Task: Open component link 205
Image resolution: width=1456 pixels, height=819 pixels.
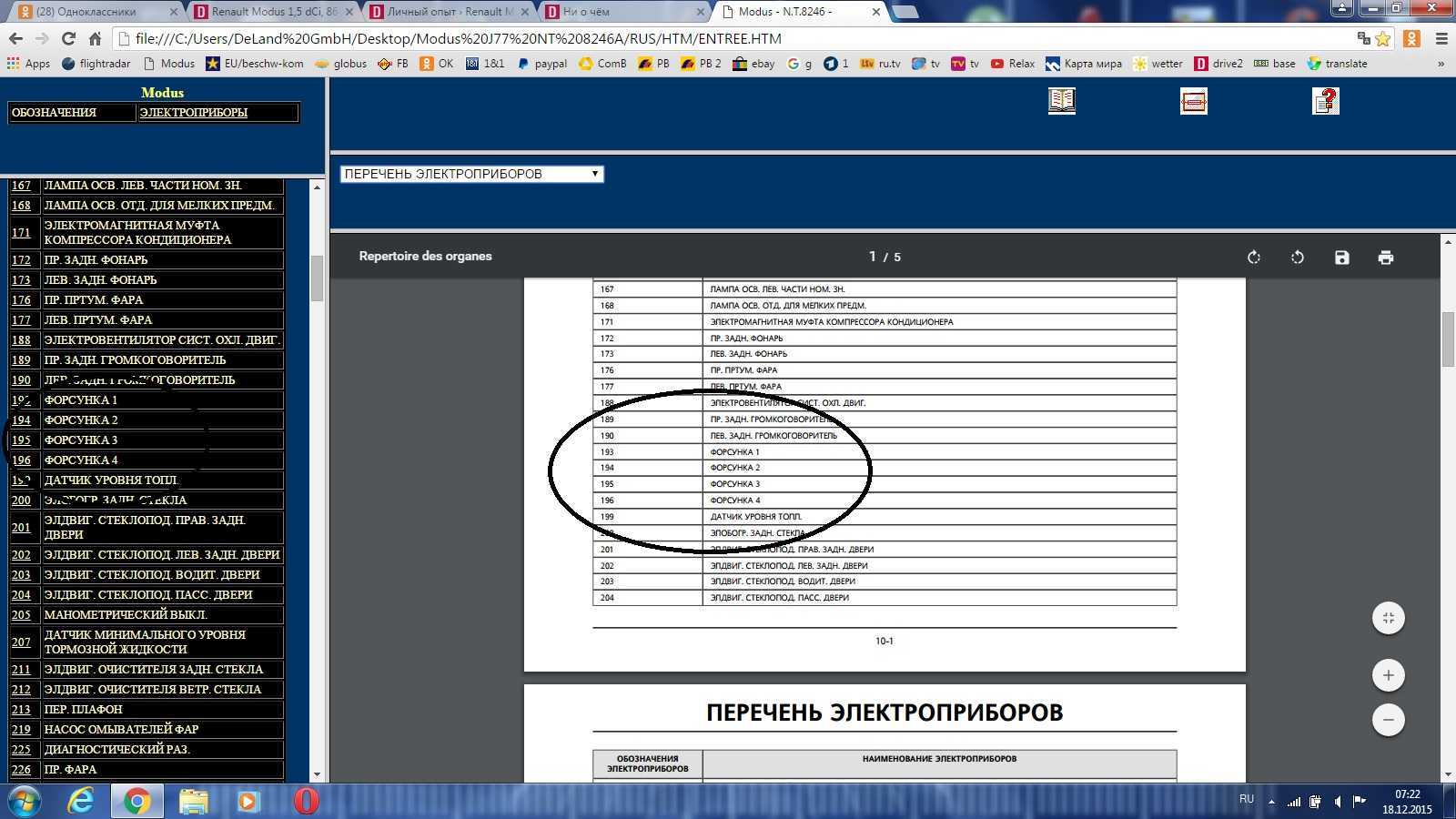Action: tap(21, 615)
